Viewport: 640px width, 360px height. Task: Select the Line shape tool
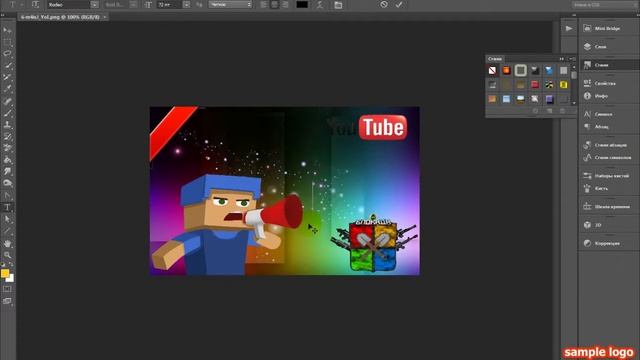(x=7, y=231)
